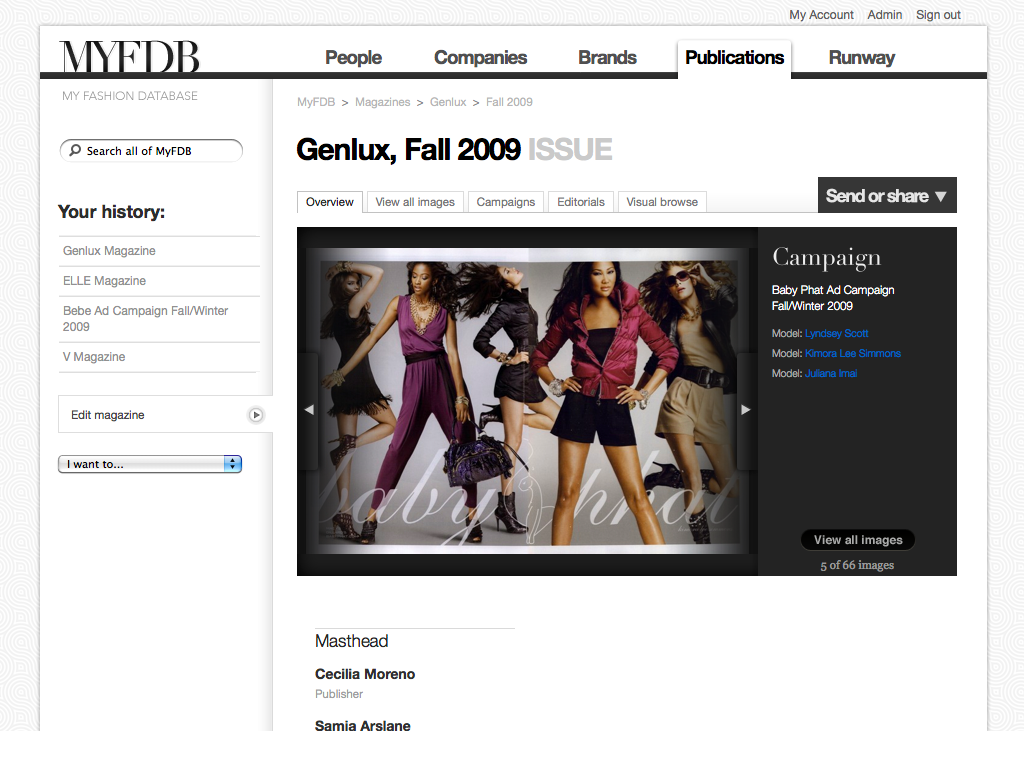Select the Editorials tab

pyautogui.click(x=581, y=202)
